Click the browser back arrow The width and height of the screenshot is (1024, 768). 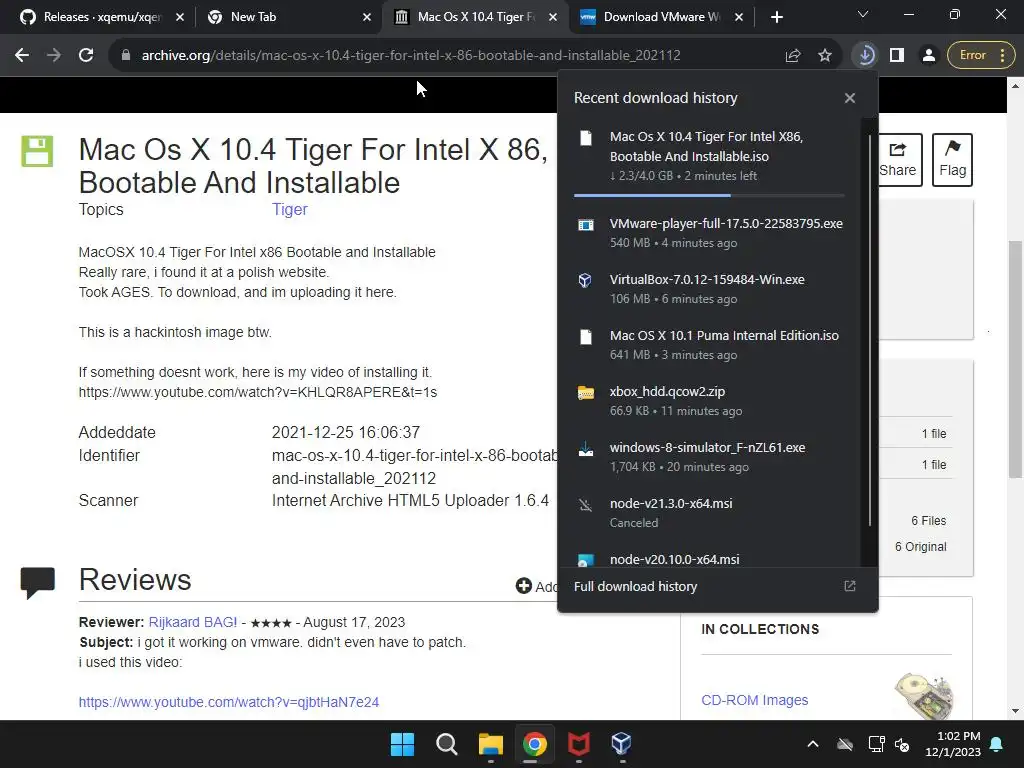[x=22, y=56]
